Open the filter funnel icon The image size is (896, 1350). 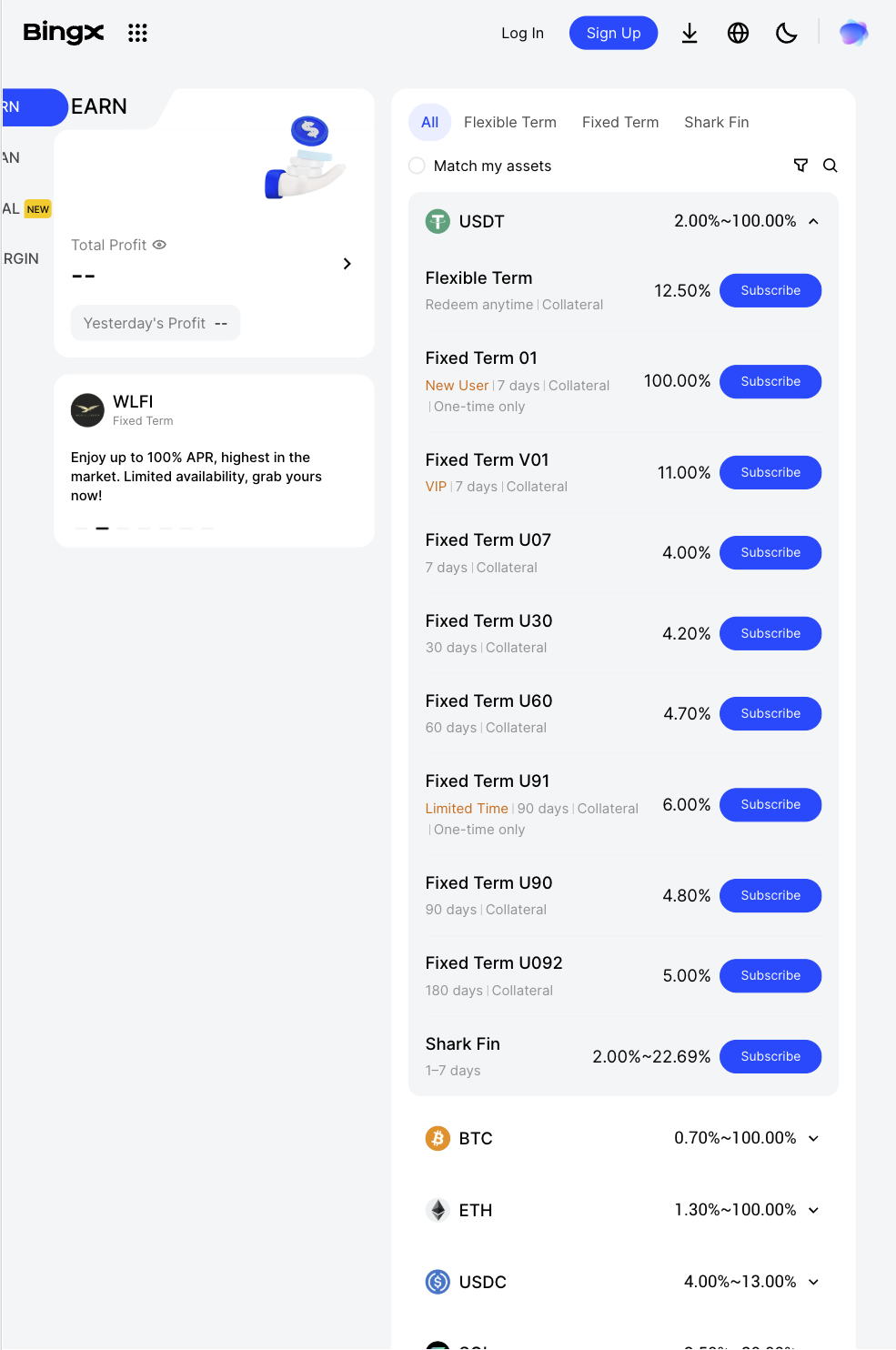(800, 166)
